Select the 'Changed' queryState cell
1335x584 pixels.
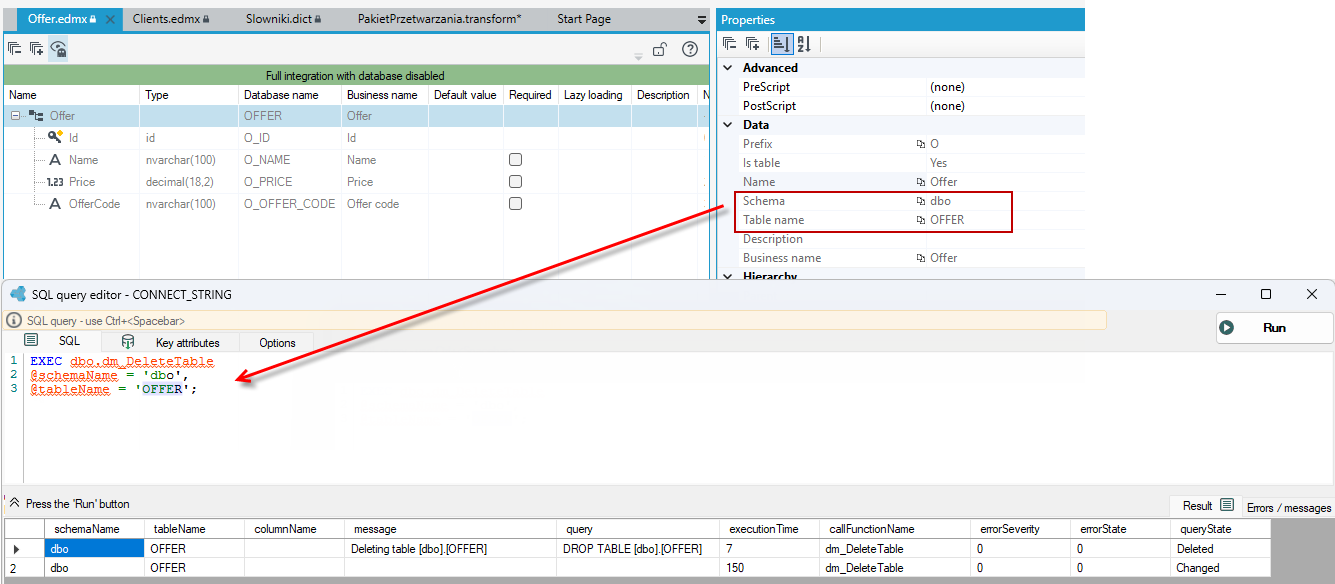click(1220, 568)
